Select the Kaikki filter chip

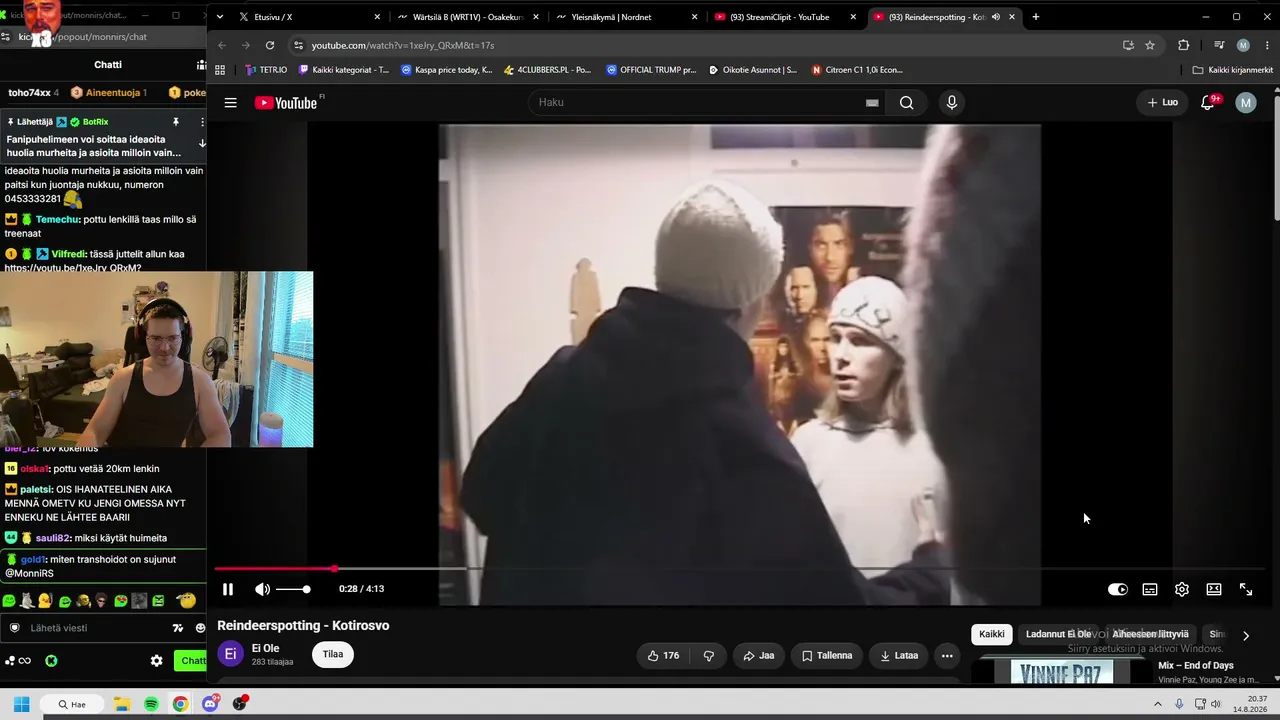[992, 634]
